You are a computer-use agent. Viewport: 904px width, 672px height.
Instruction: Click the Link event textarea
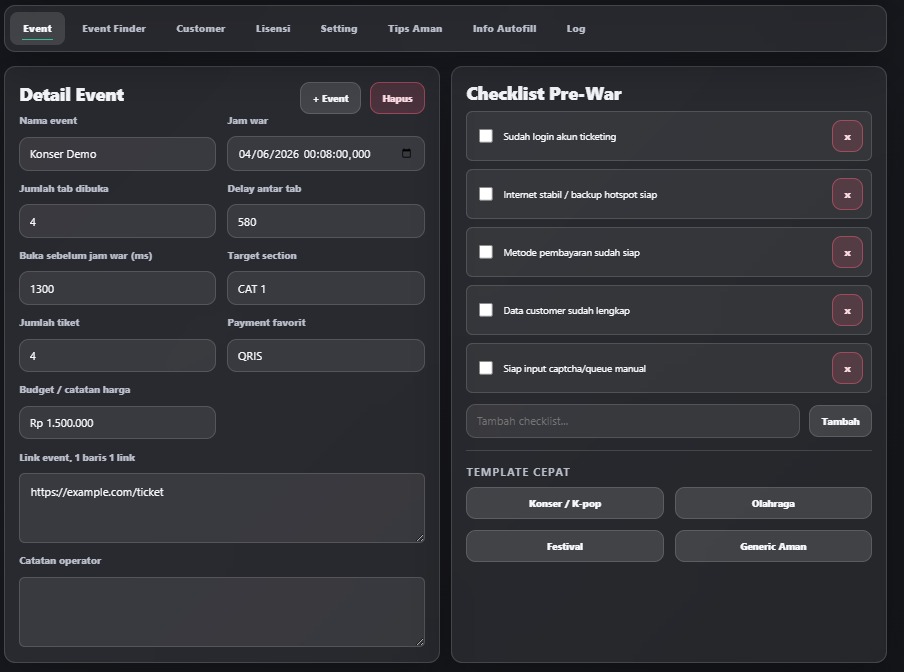(222, 508)
